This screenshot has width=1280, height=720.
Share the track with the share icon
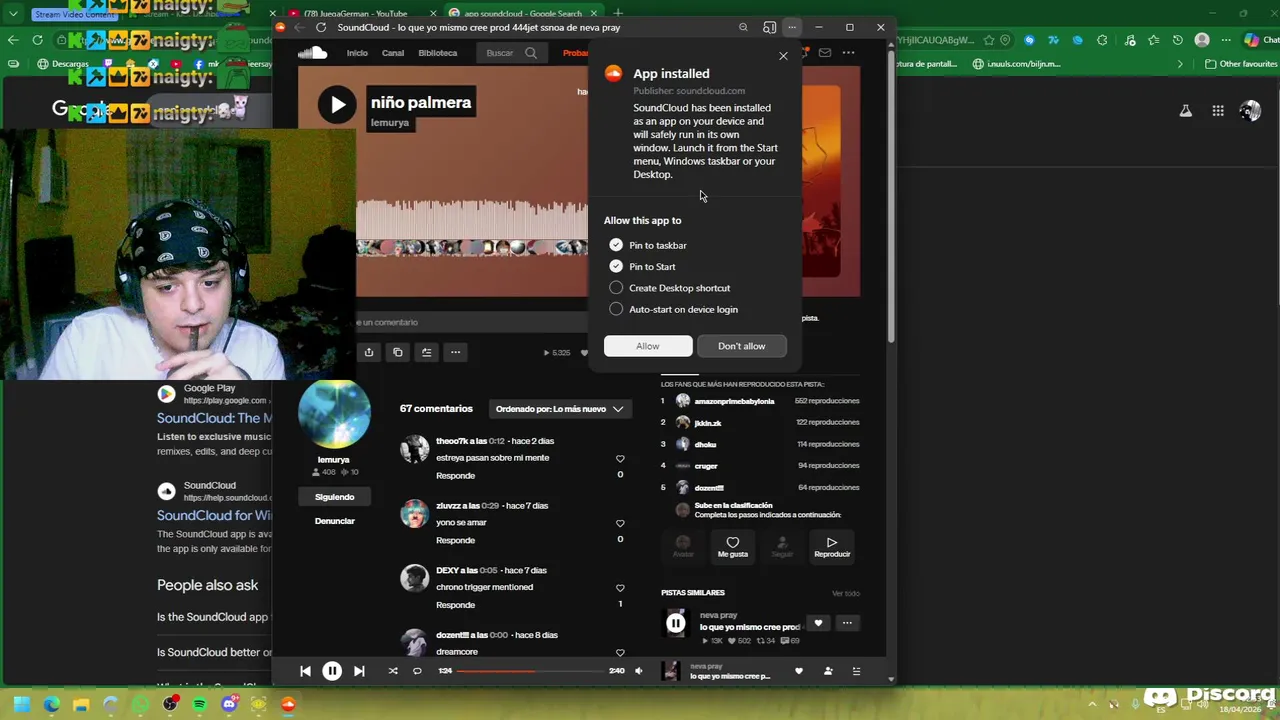(369, 352)
